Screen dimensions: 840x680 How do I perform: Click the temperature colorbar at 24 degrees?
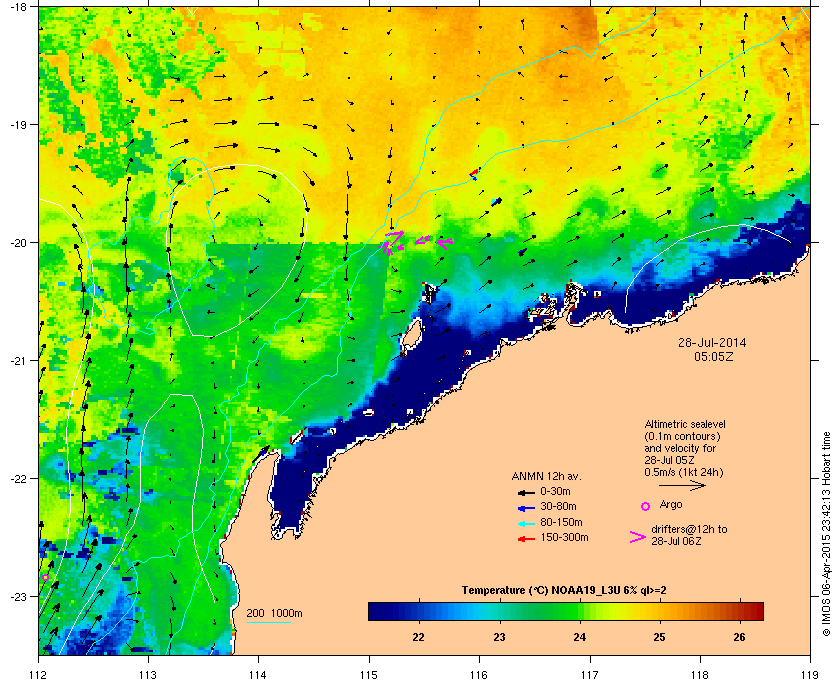(x=580, y=611)
